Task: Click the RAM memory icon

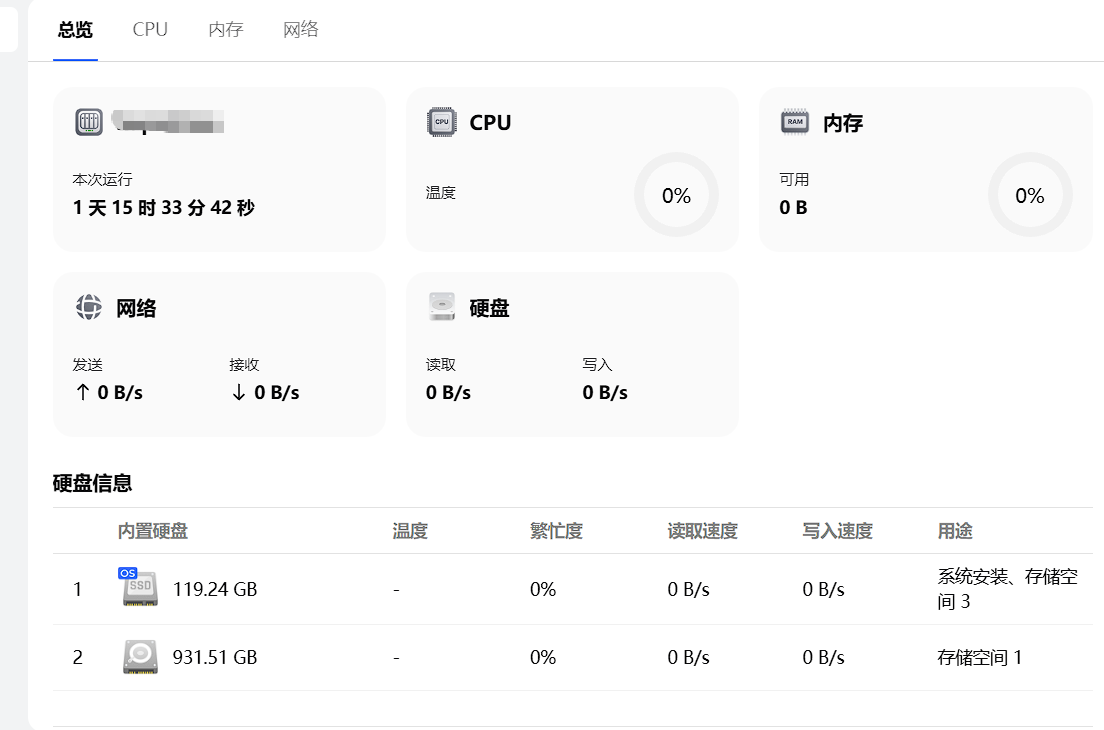Action: [x=795, y=122]
